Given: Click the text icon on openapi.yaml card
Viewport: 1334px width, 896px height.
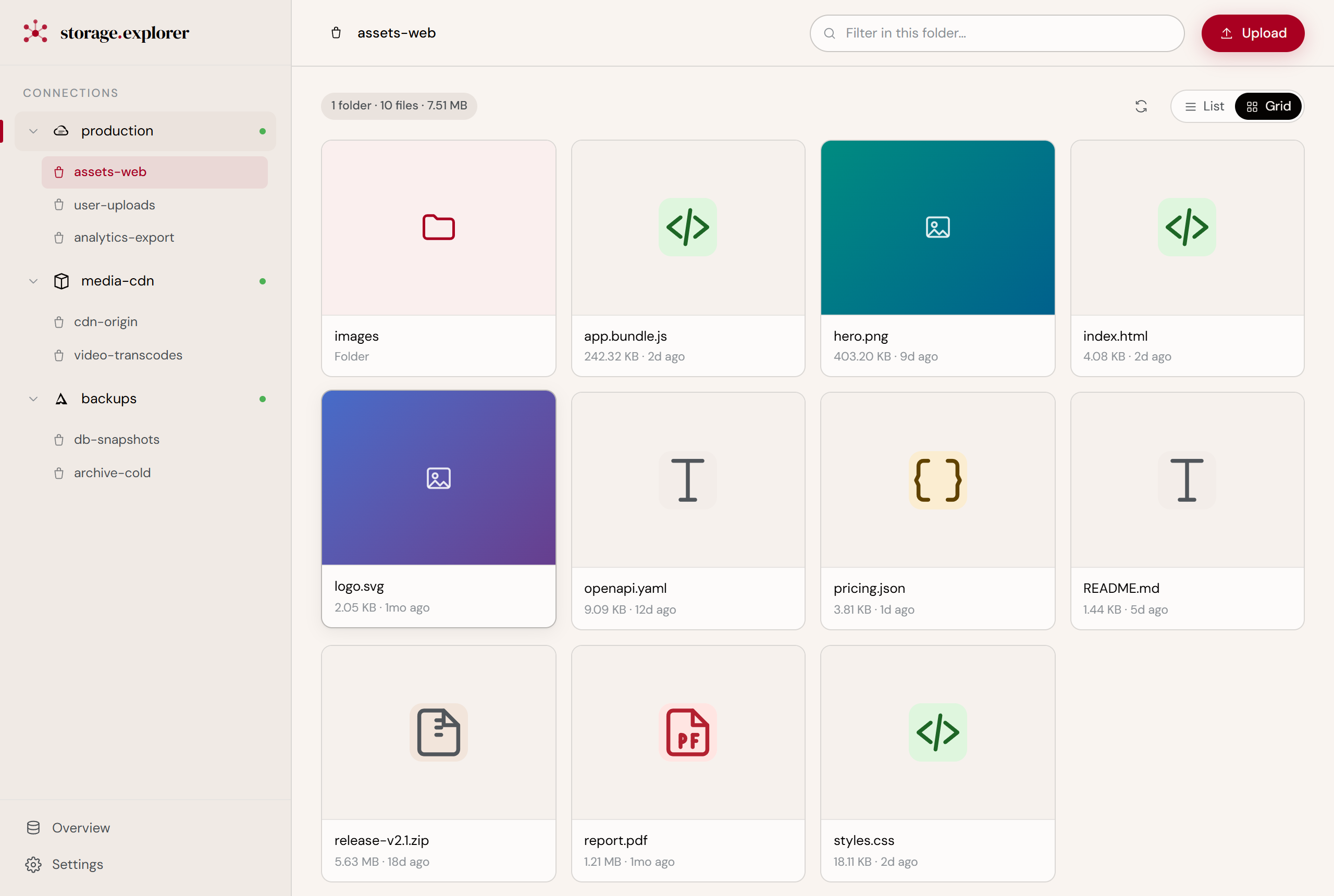Looking at the screenshot, I should (687, 480).
